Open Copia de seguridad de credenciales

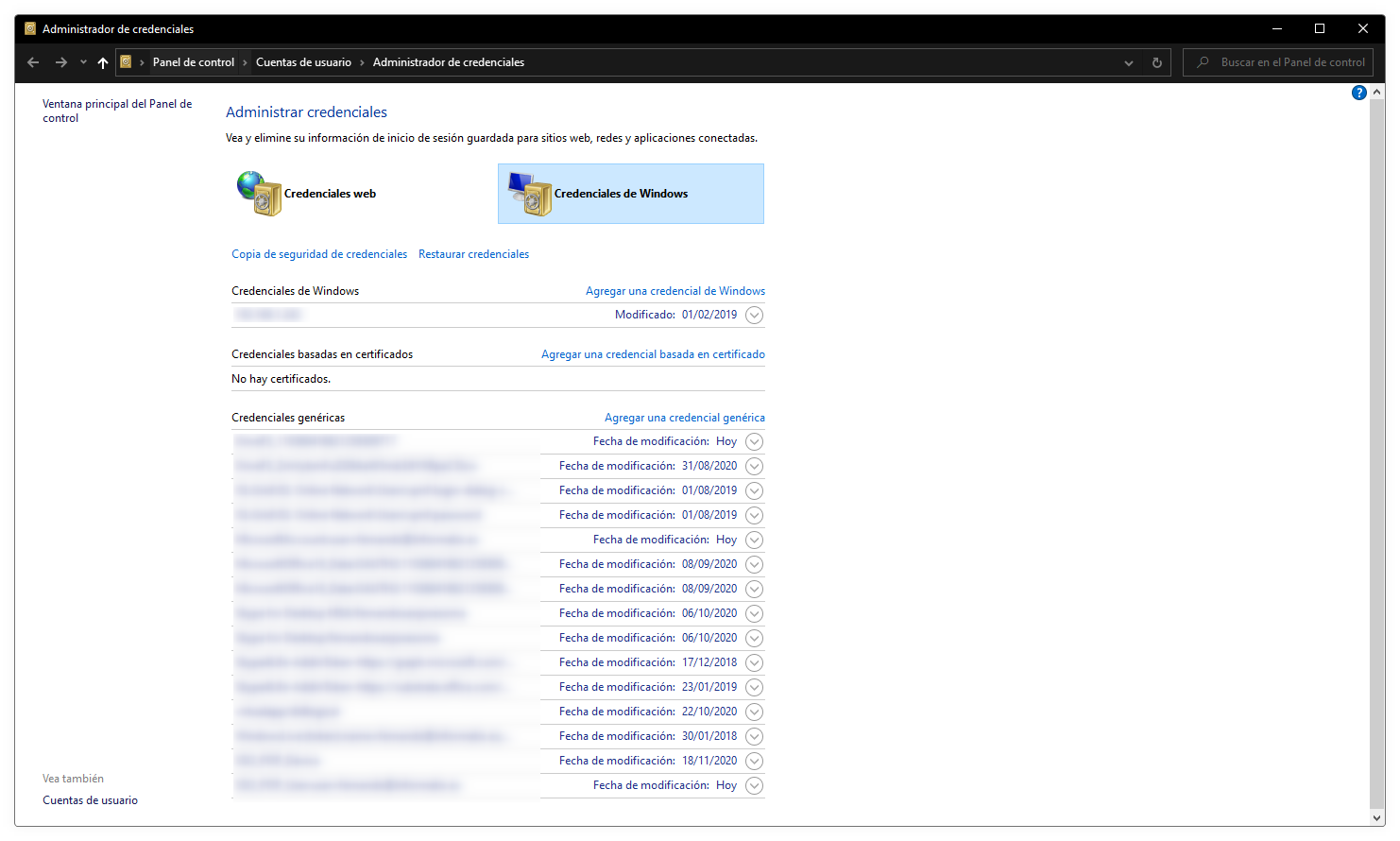click(x=319, y=253)
